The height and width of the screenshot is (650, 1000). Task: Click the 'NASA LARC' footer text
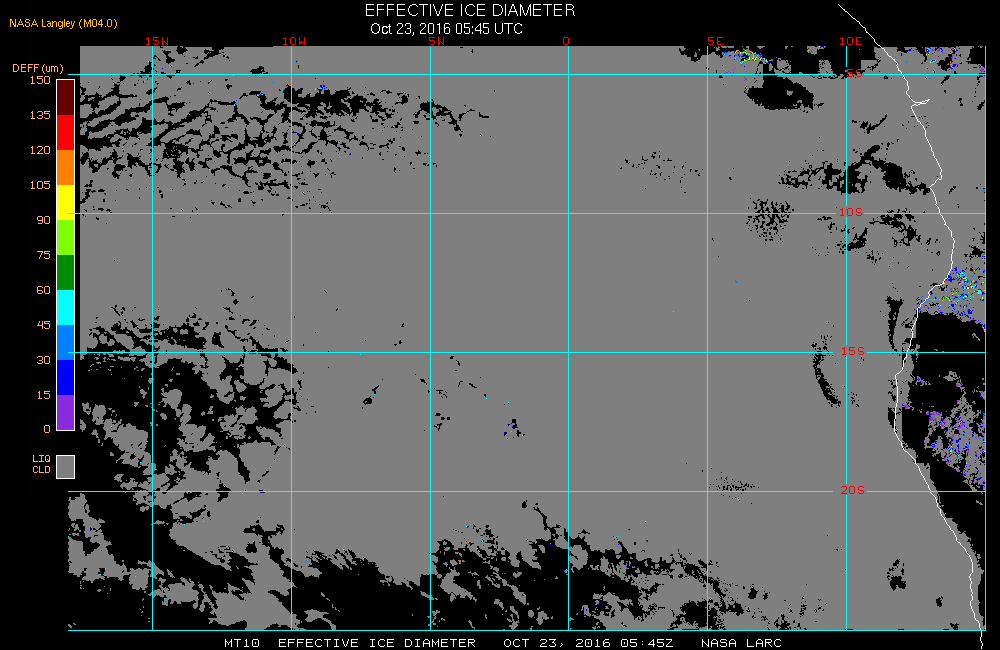pyautogui.click(x=741, y=642)
